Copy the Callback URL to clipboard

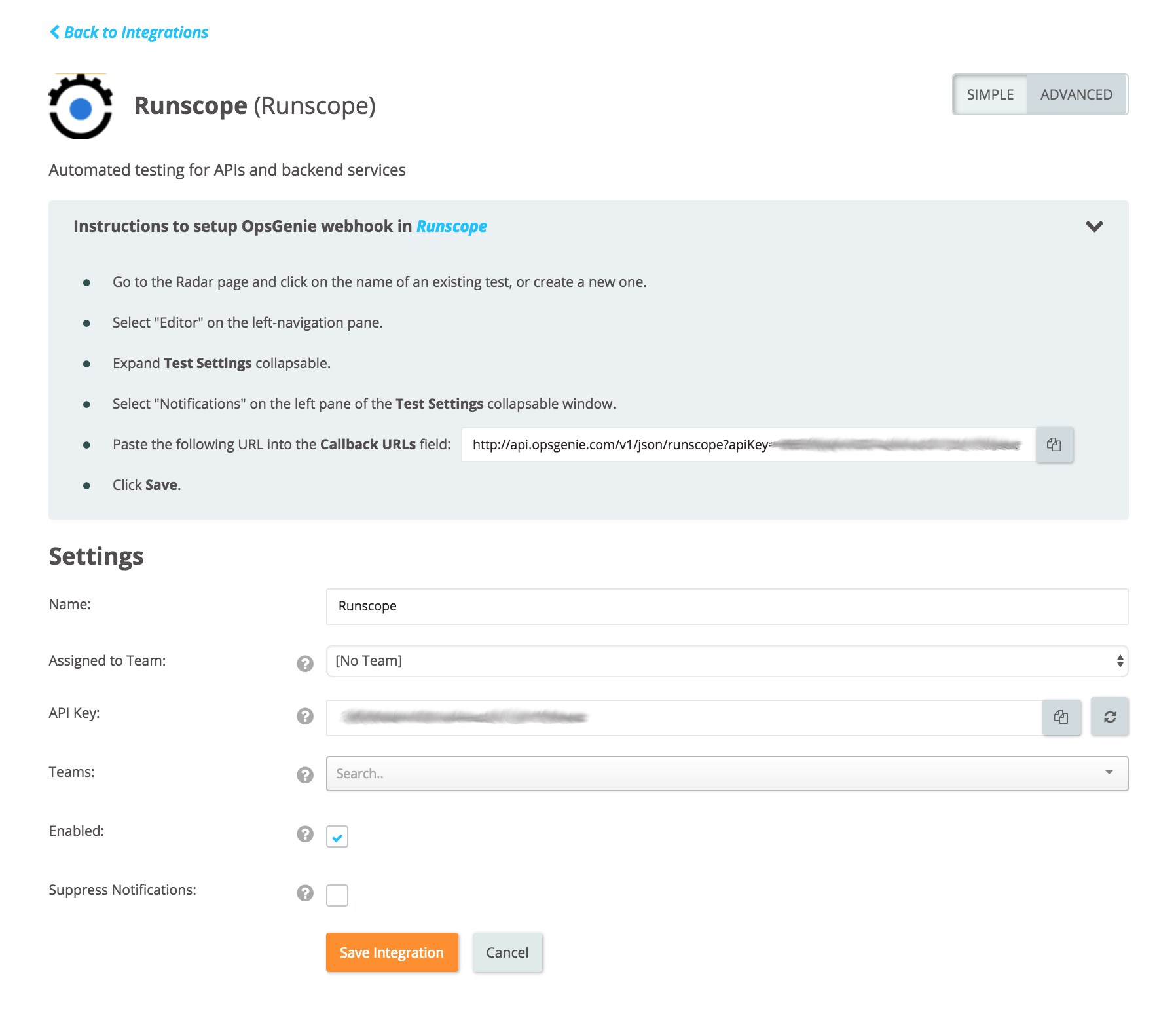point(1054,445)
